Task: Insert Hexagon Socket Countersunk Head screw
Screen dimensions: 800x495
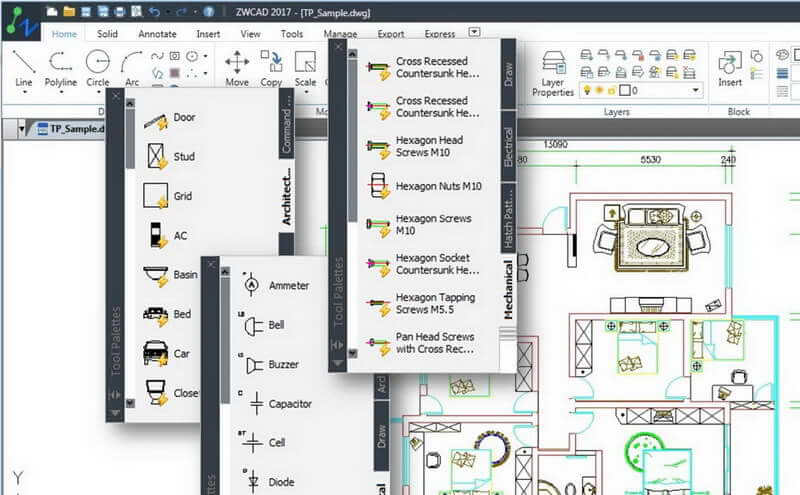Action: click(422, 264)
